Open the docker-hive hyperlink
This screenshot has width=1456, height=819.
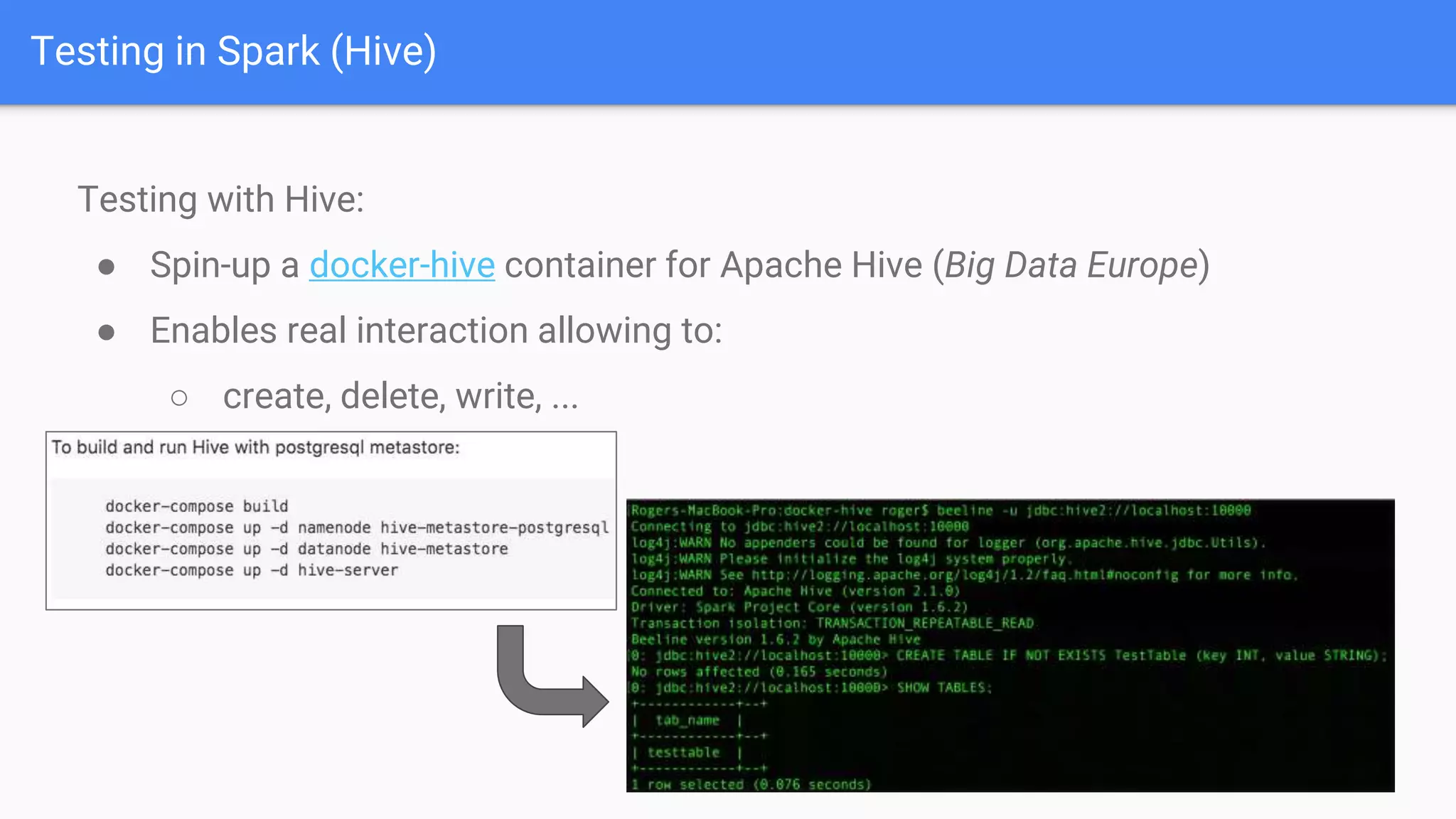click(x=402, y=265)
